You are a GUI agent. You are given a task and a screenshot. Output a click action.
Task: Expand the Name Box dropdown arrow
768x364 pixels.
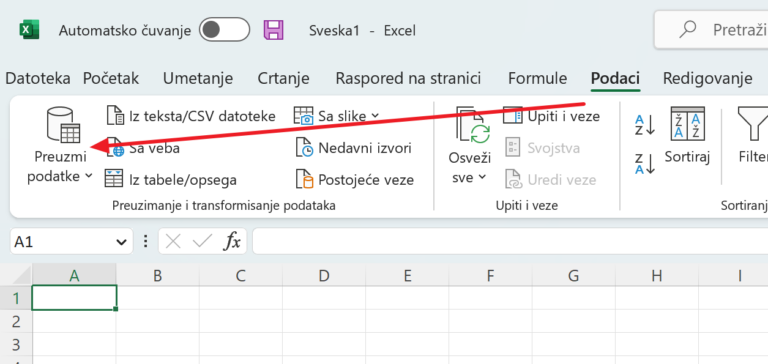120,242
